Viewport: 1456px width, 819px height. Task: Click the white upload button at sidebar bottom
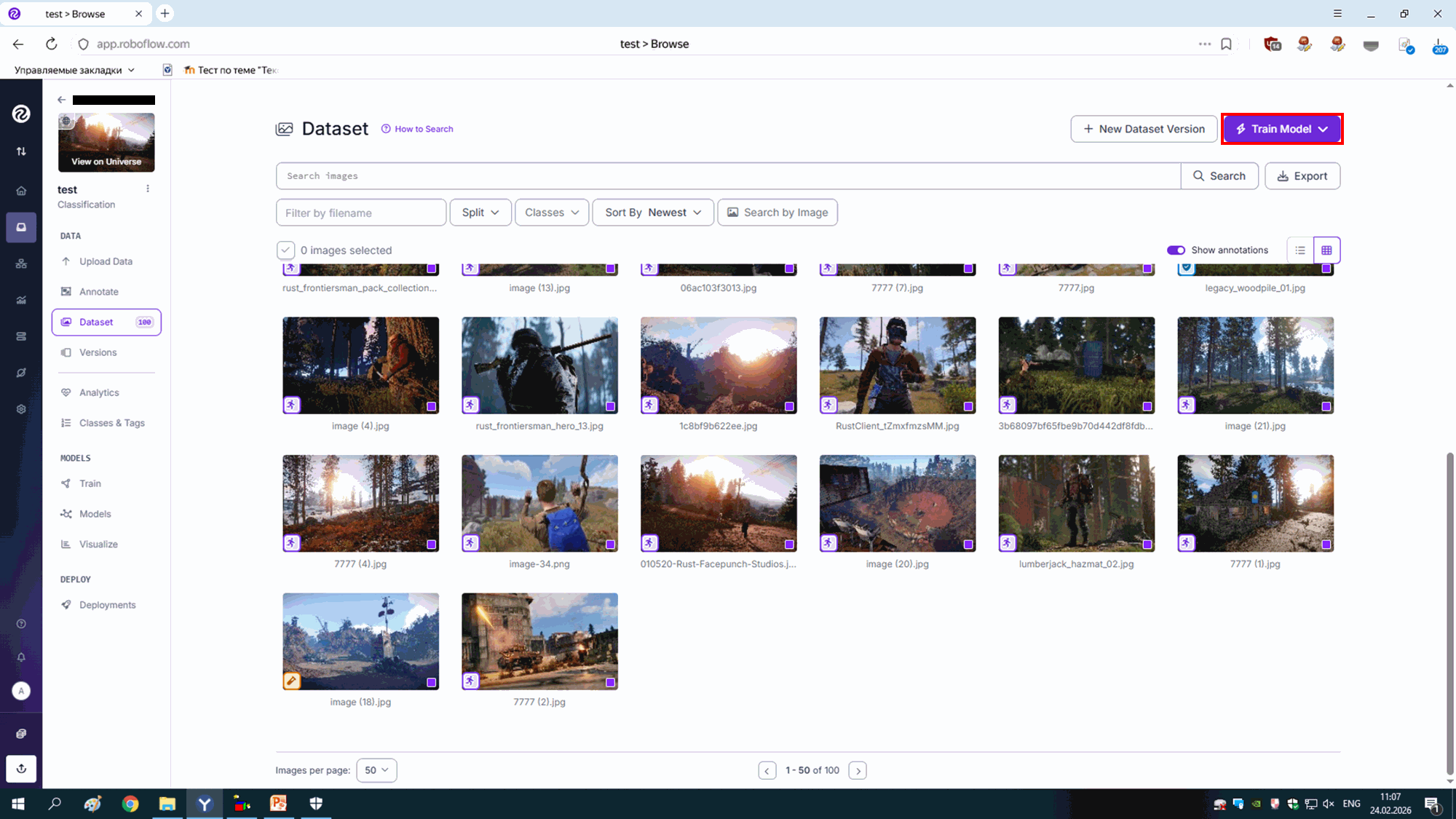click(x=21, y=769)
